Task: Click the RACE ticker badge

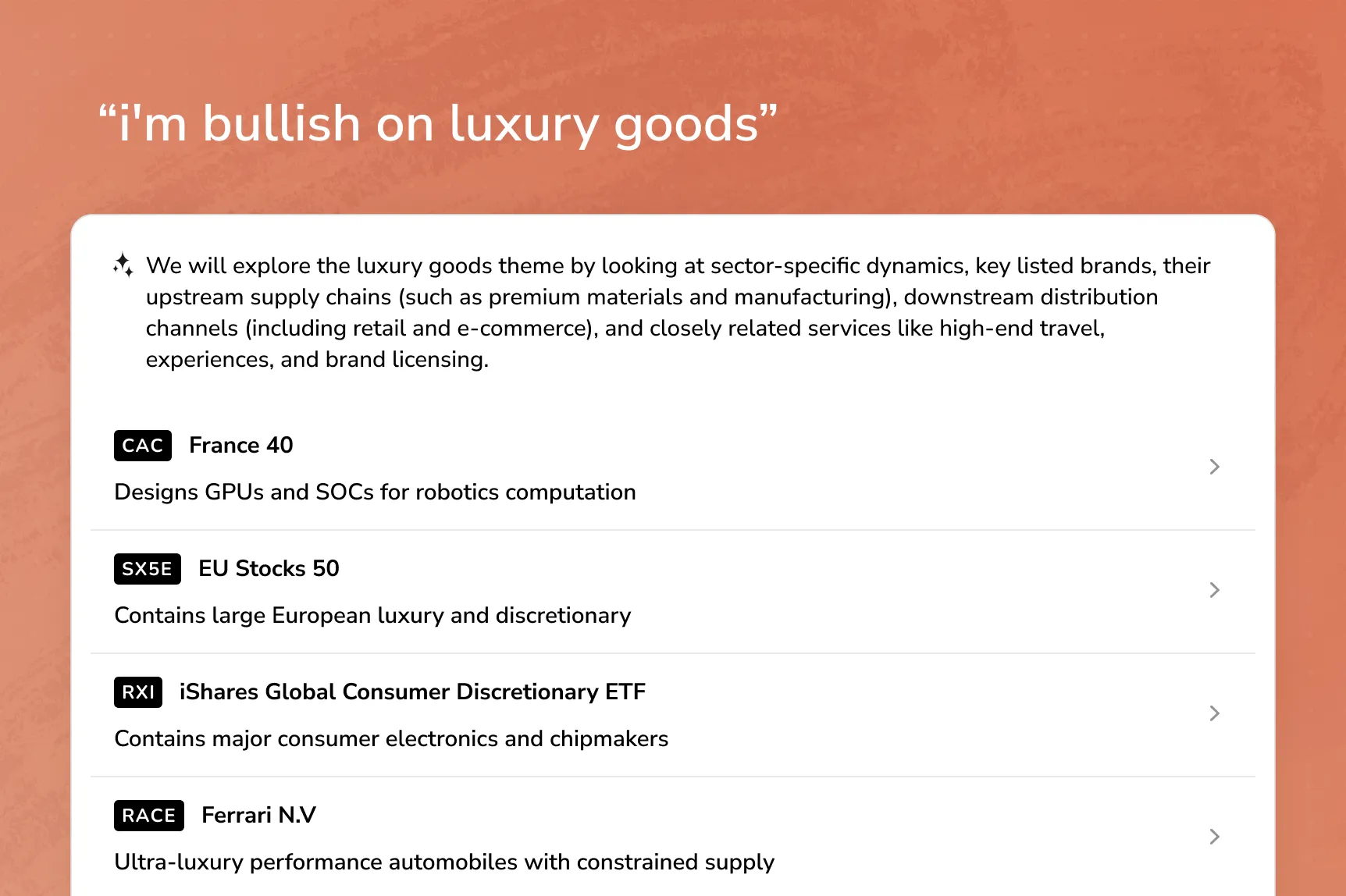Action: point(149,816)
